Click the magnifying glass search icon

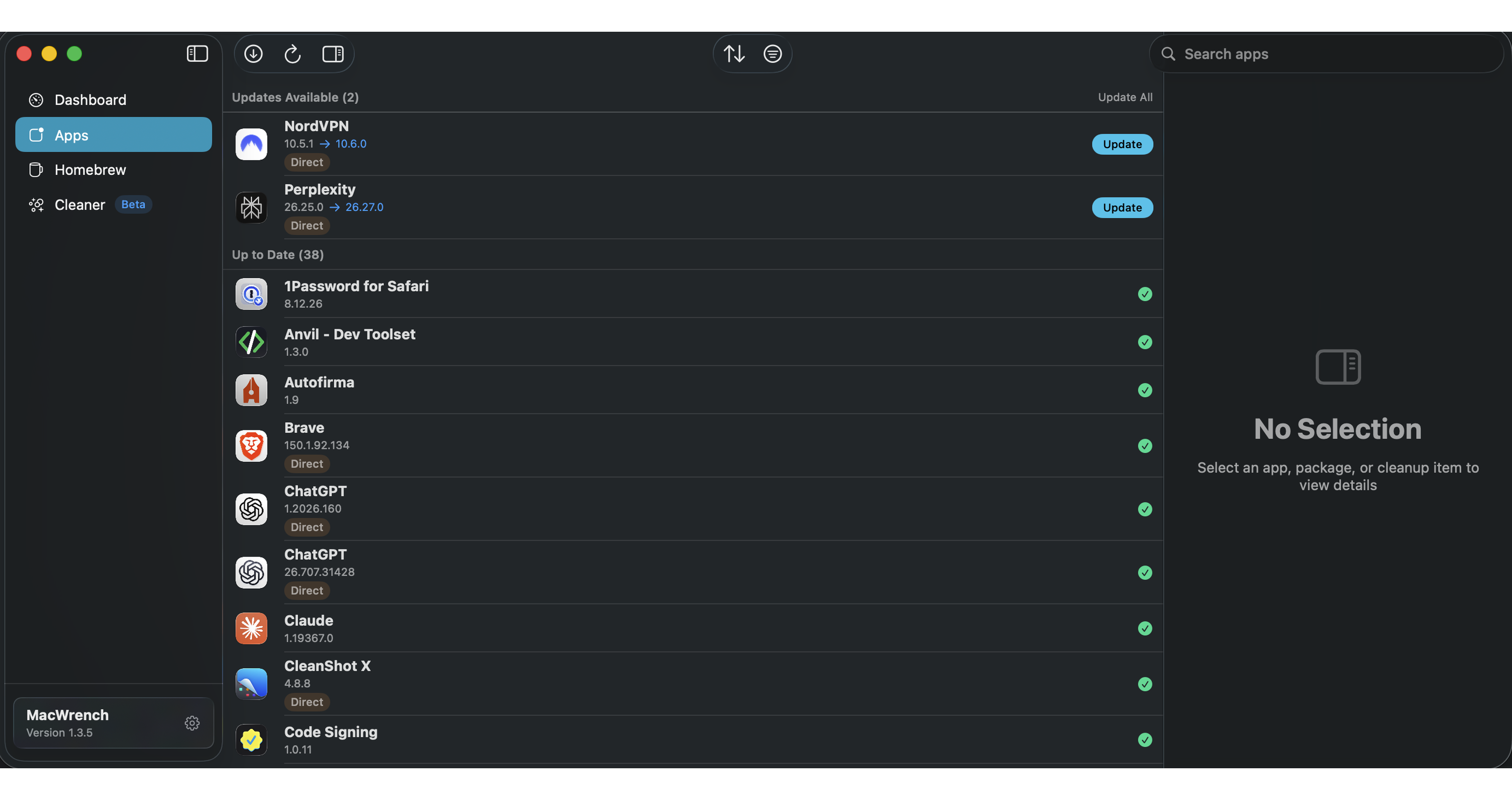pos(1168,54)
